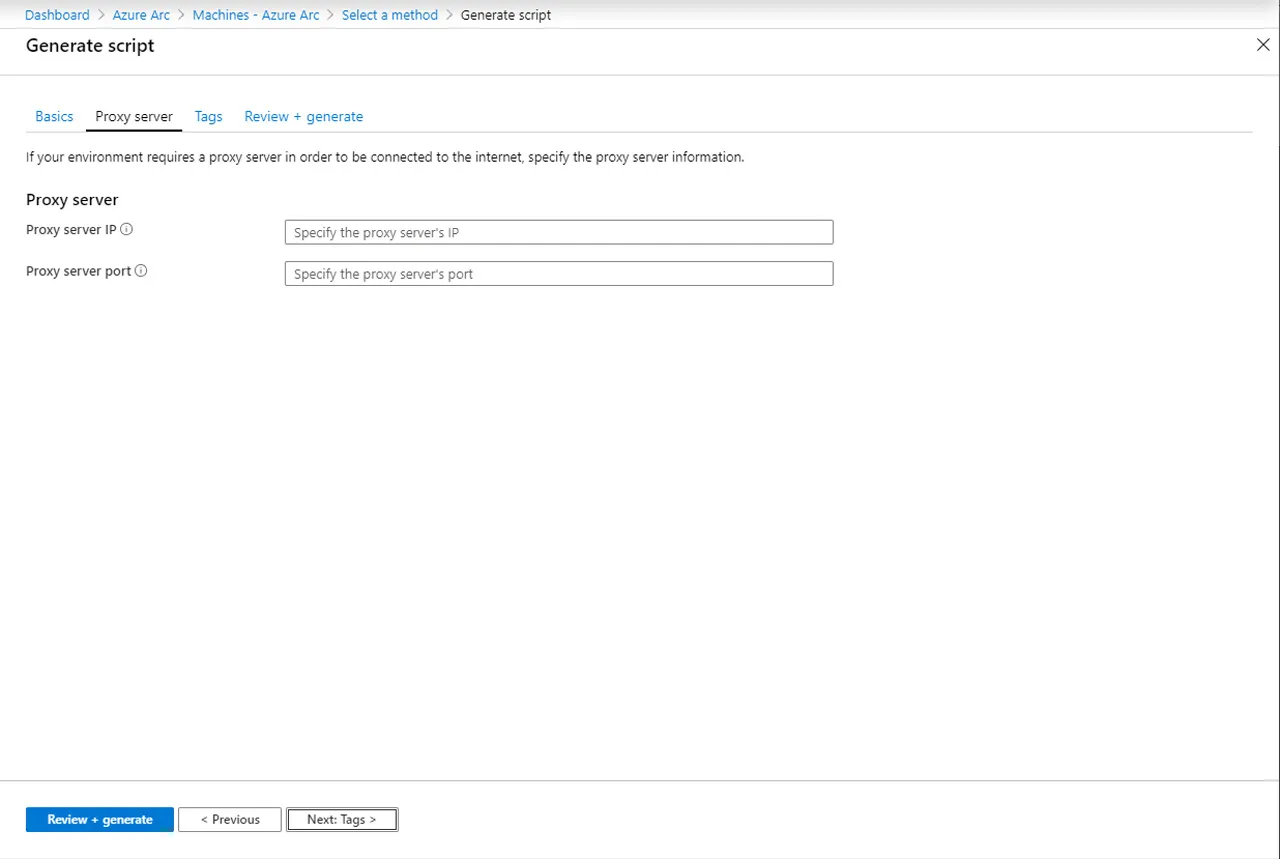The height and width of the screenshot is (859, 1280).
Task: Click the Proxy server IP label text
Action: click(x=71, y=230)
